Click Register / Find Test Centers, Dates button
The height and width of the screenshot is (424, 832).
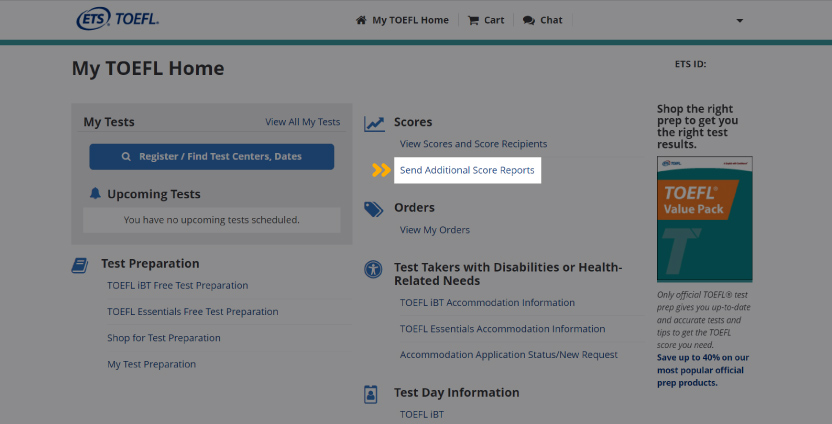pyautogui.click(x=212, y=157)
